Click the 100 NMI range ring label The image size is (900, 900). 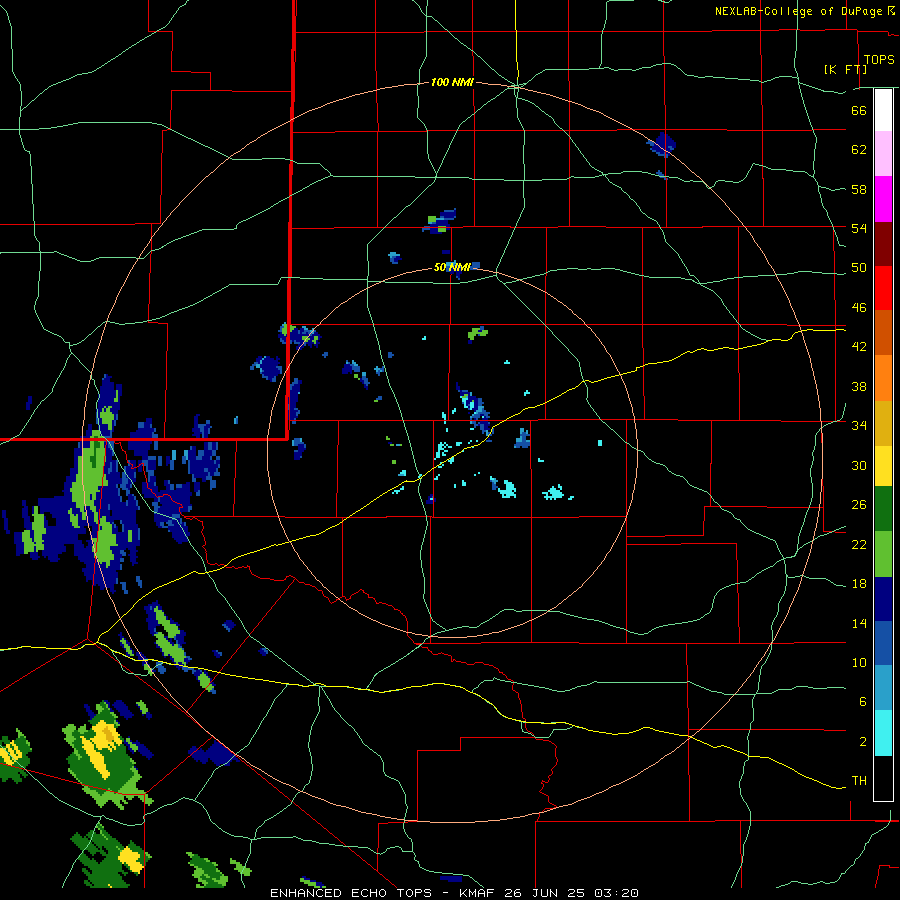[x=452, y=83]
